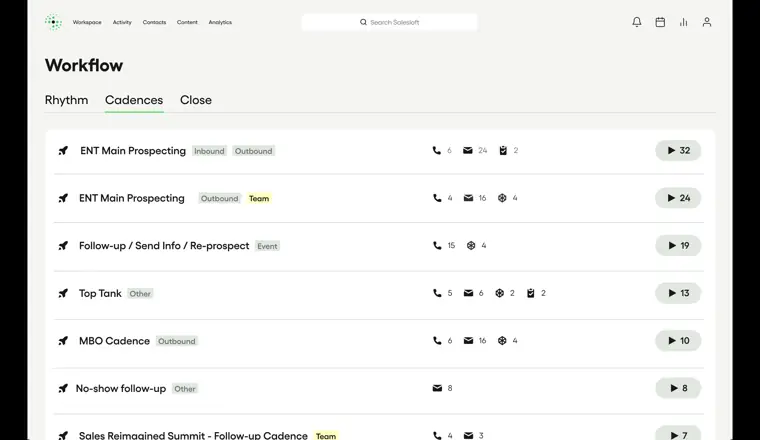
Task: Switch to the Rhythm tab
Action: pyautogui.click(x=66, y=100)
